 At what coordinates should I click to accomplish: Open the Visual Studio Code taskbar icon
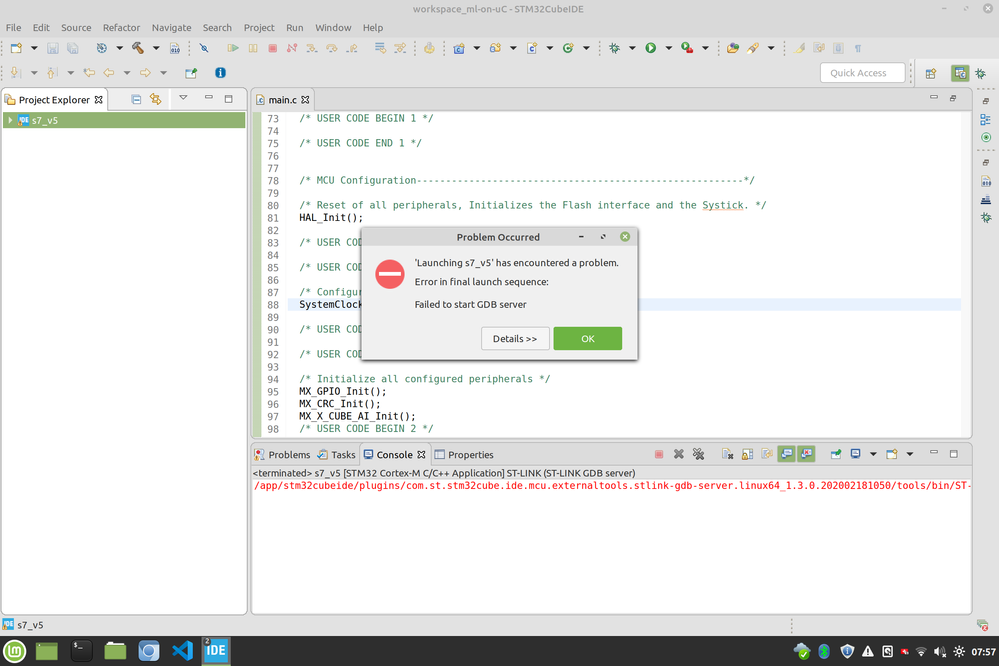(182, 651)
